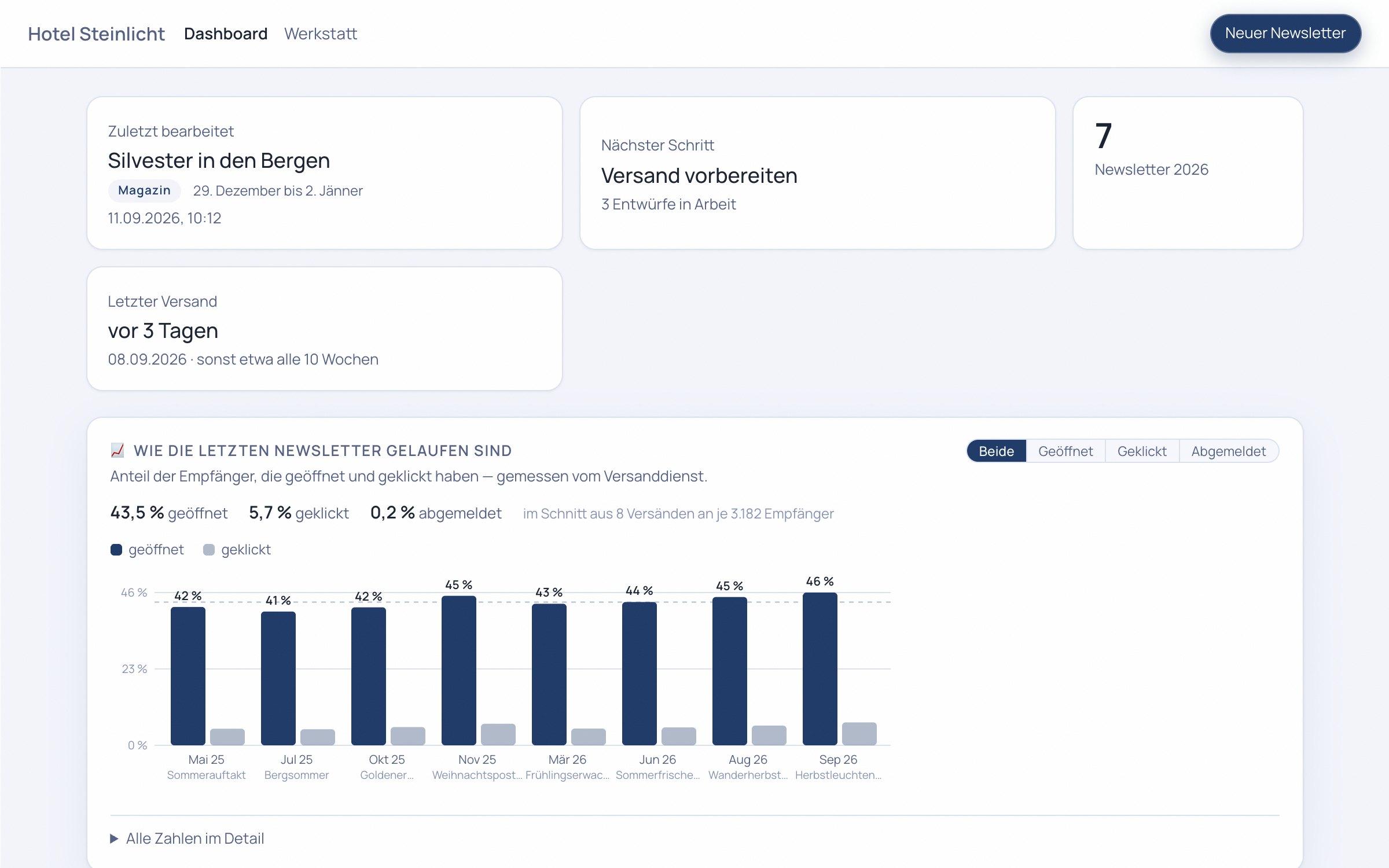
Task: Click the '11.09.2026, 10:12' timestamp
Action: [x=164, y=218]
